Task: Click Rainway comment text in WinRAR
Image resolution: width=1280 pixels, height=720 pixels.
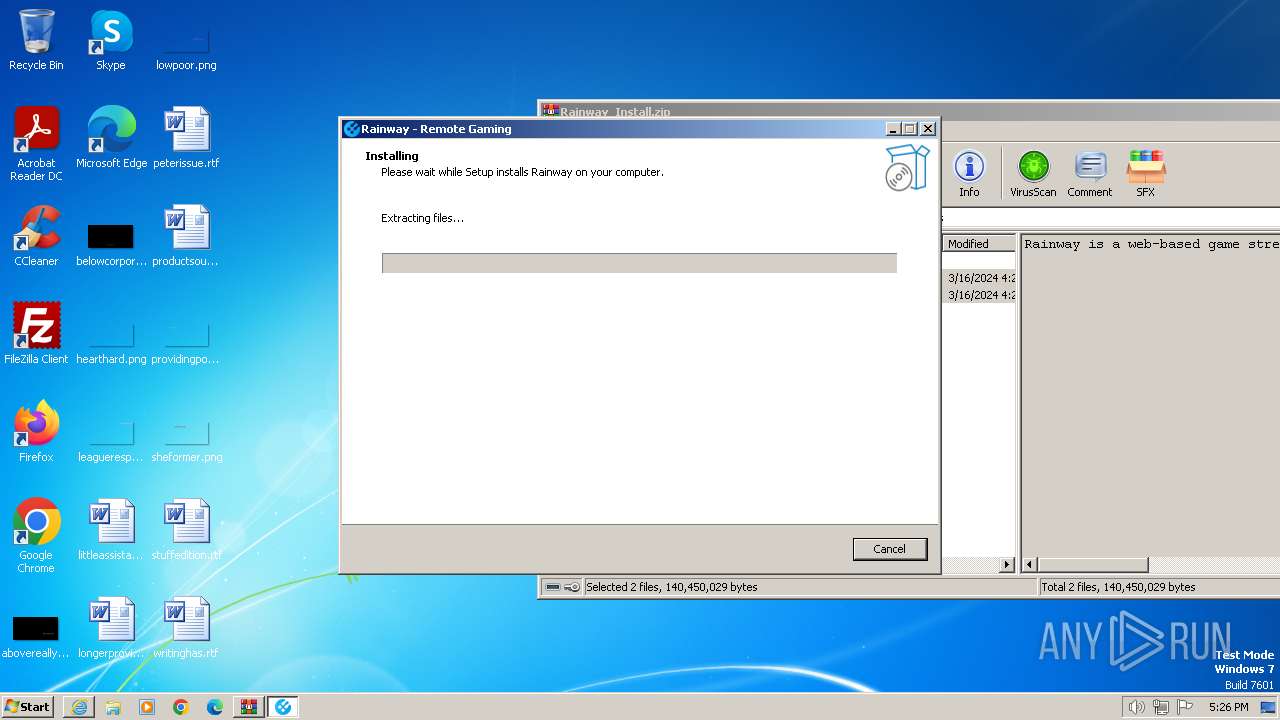Action: [x=1150, y=244]
